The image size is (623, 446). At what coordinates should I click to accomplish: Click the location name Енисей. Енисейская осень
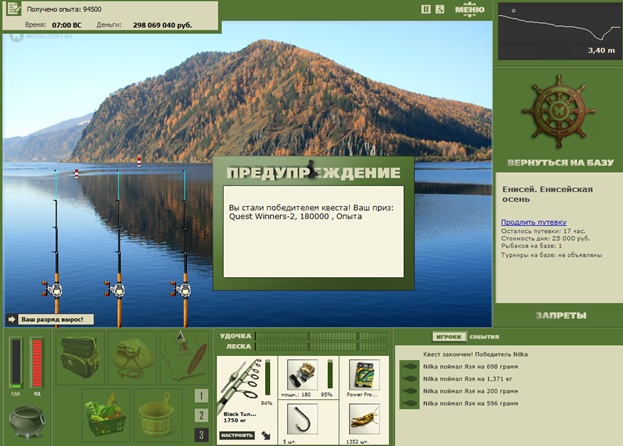[548, 194]
